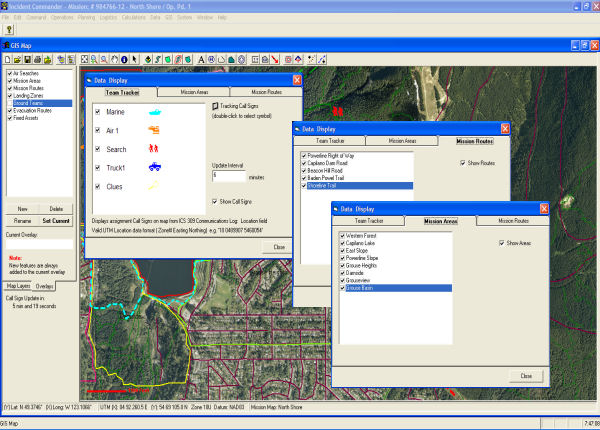Image resolution: width=600 pixels, height=430 pixels.
Task: Uncheck the Western Forest mission area
Action: tap(342, 236)
